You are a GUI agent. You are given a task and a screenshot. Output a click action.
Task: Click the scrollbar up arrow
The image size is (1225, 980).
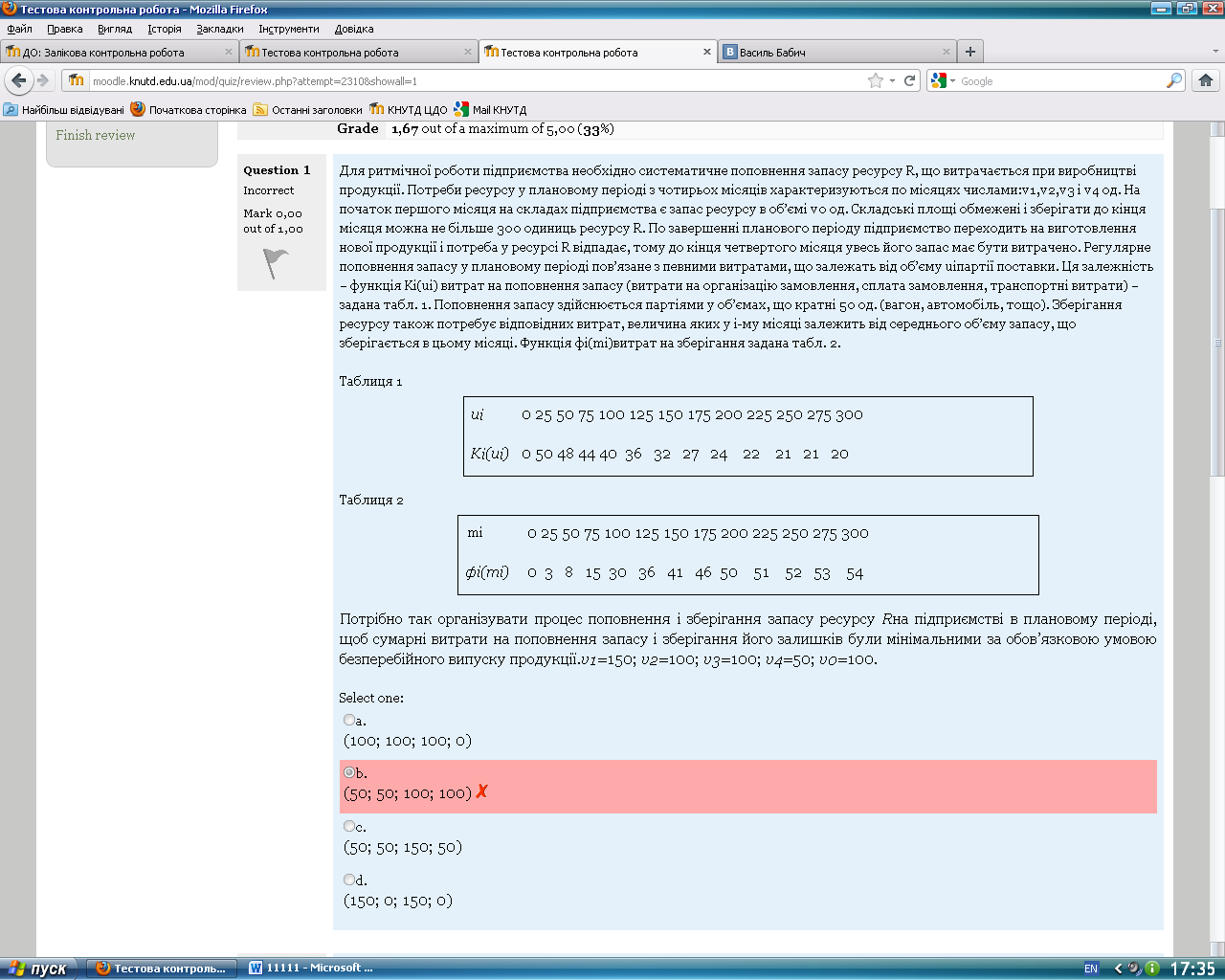[x=1217, y=128]
